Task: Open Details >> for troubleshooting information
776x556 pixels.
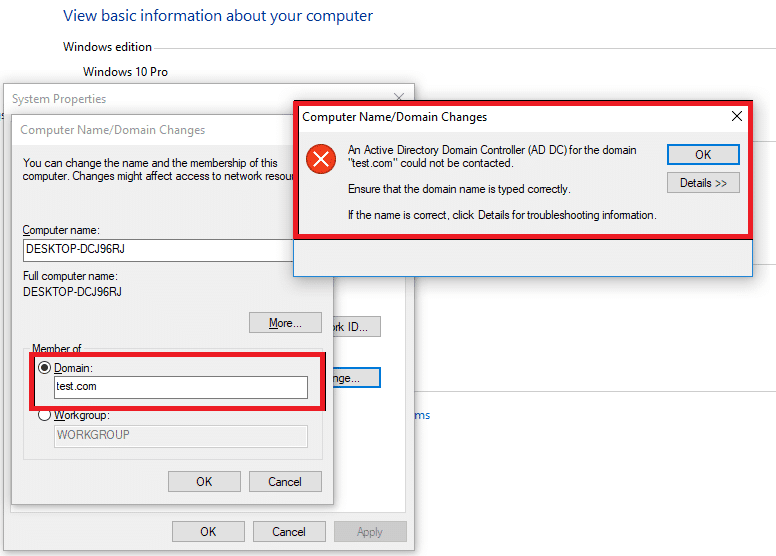Action: (703, 183)
